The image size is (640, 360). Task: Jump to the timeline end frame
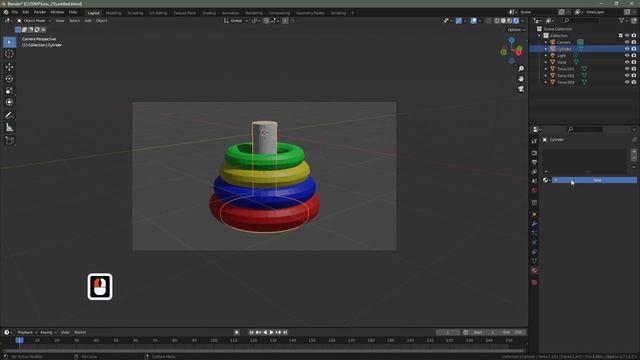pos(285,332)
